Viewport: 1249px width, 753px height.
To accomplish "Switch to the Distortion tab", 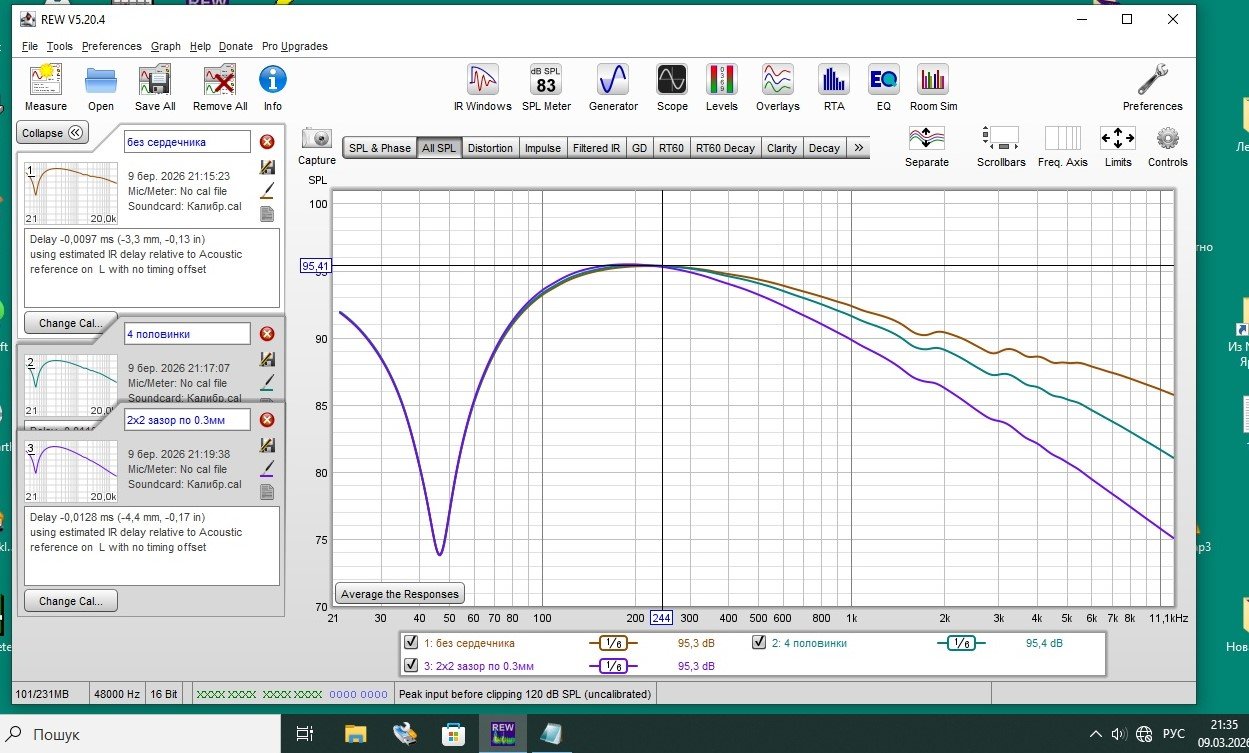I will coord(490,148).
